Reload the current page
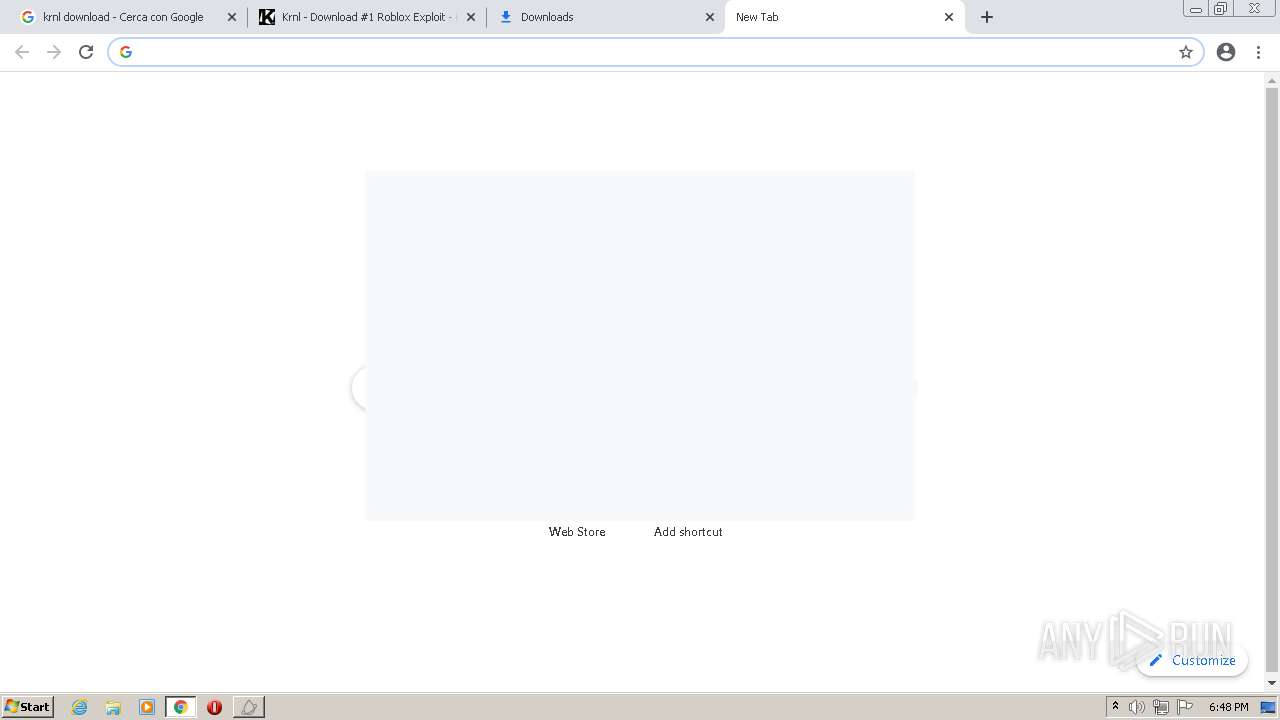This screenshot has height=720, width=1280. tap(86, 52)
